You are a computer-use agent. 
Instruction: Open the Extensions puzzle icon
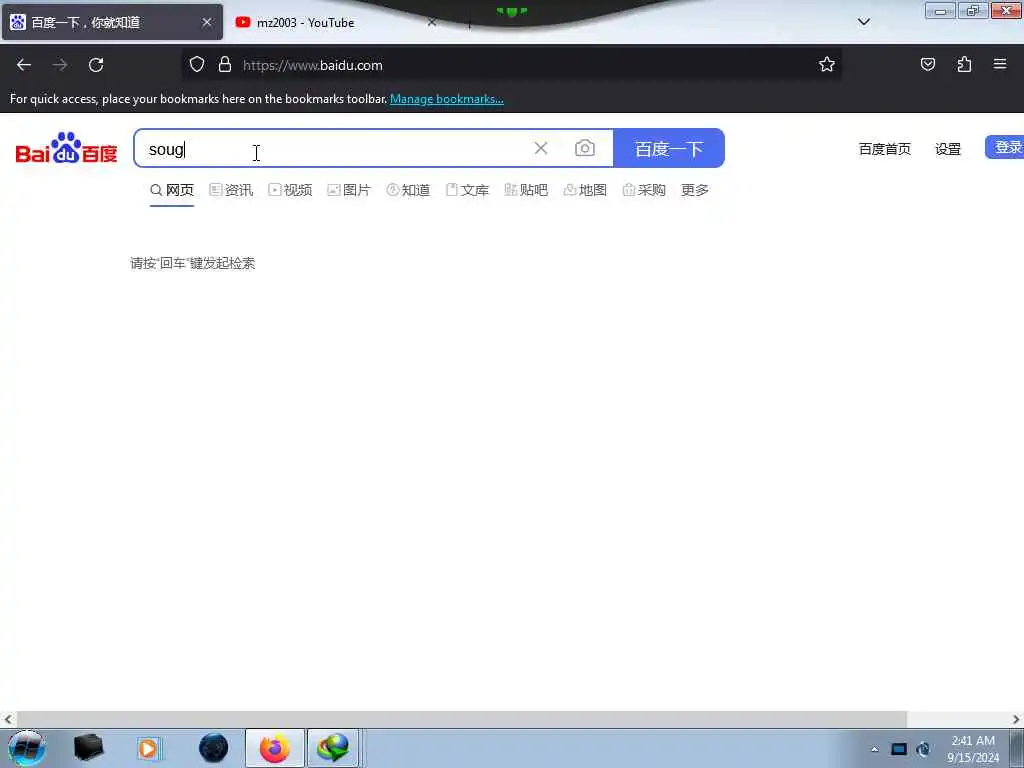click(964, 64)
